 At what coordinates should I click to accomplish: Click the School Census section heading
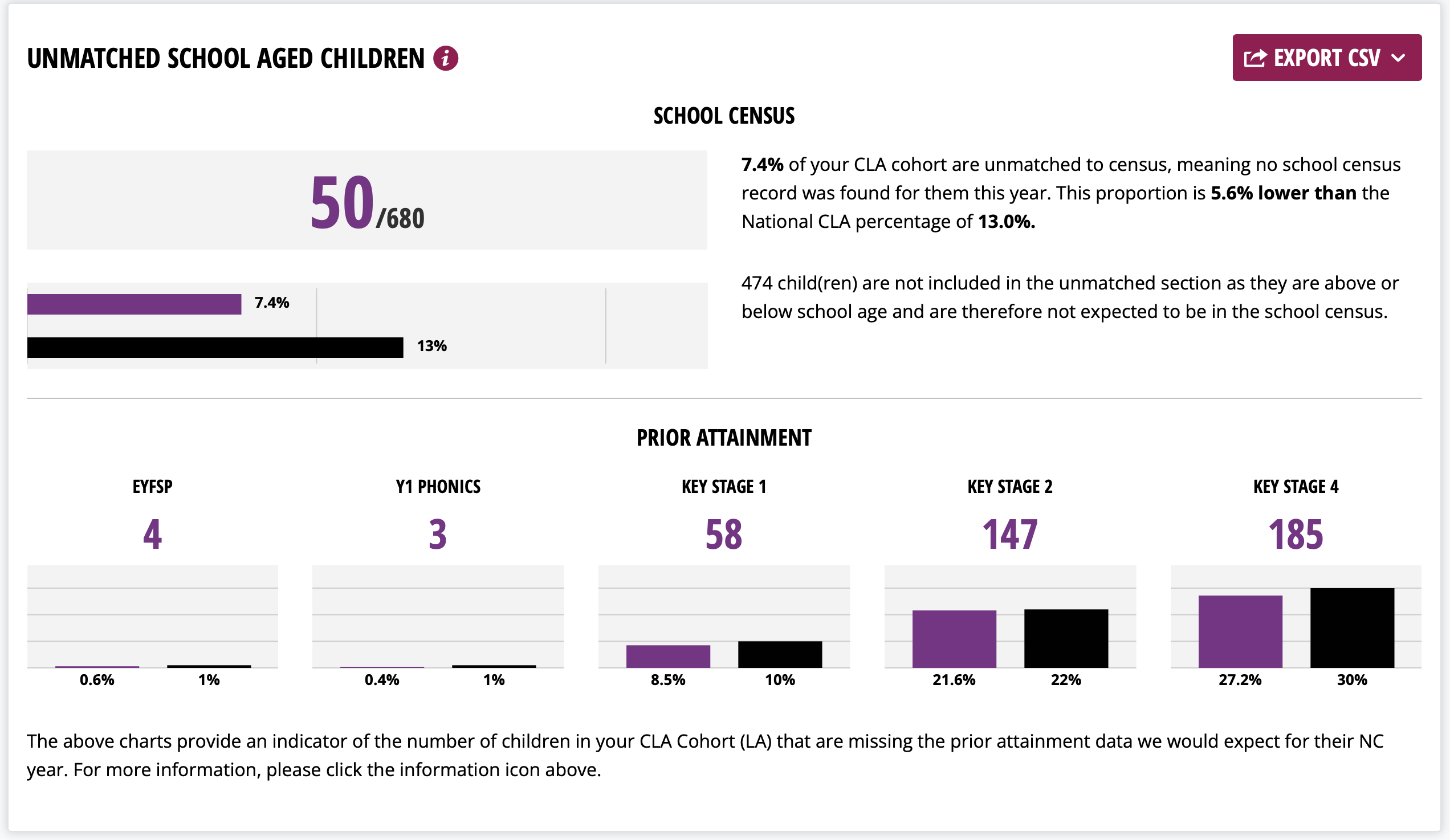724,116
